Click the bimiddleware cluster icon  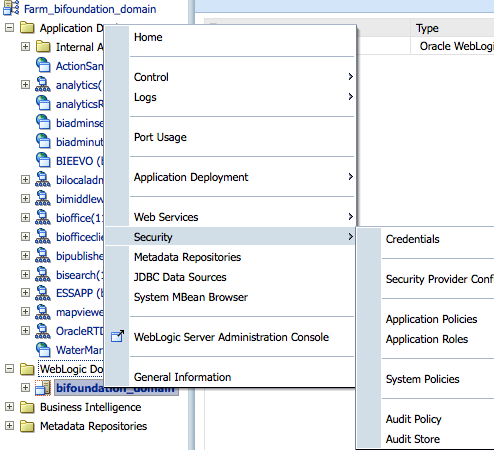click(x=43, y=198)
